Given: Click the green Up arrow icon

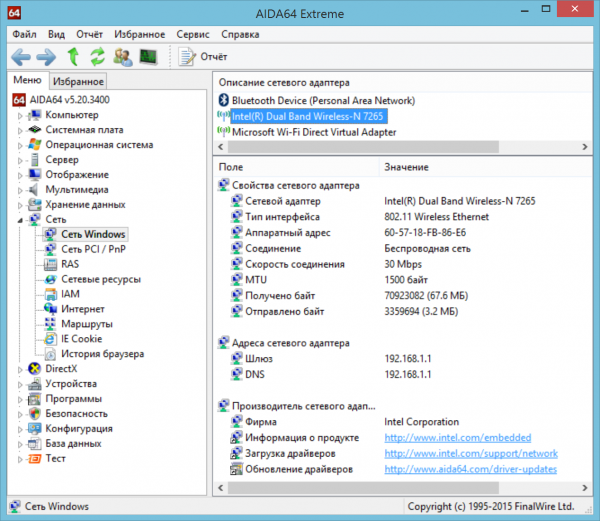Looking at the screenshot, I should [x=73, y=57].
